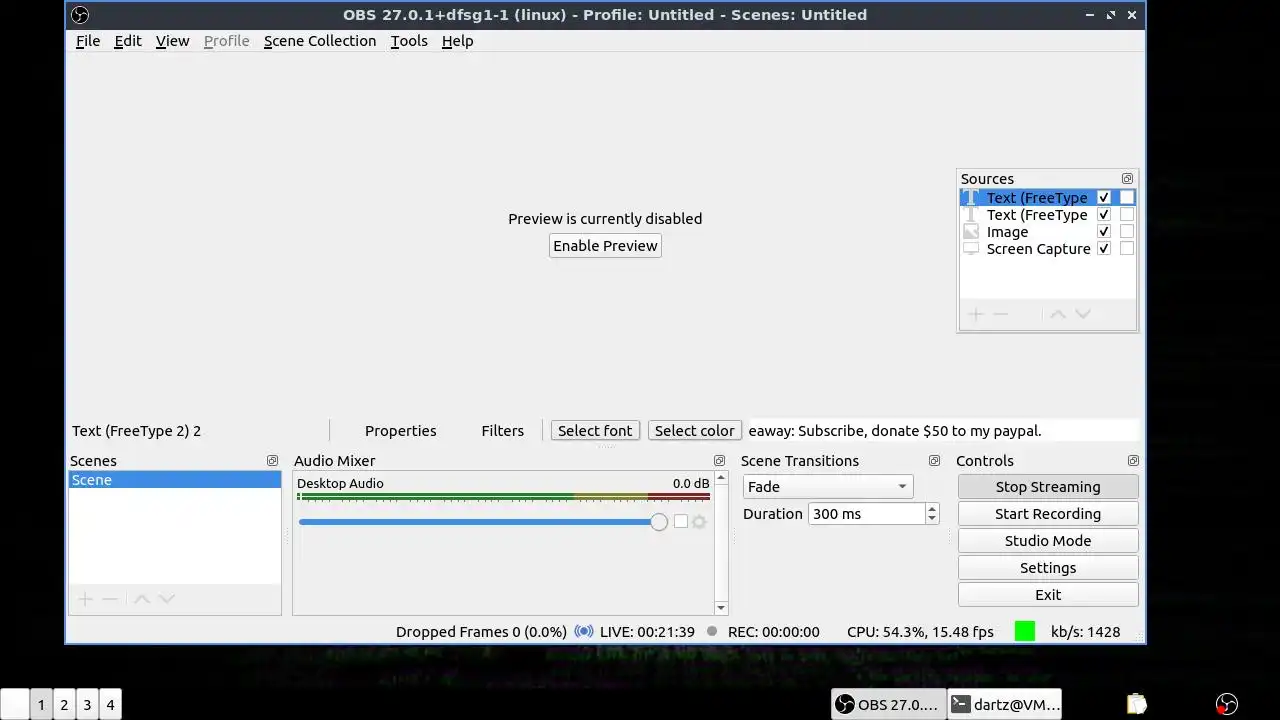This screenshot has height=720, width=1280.
Task: Toggle visibility of Image source
Action: pyautogui.click(x=1104, y=232)
